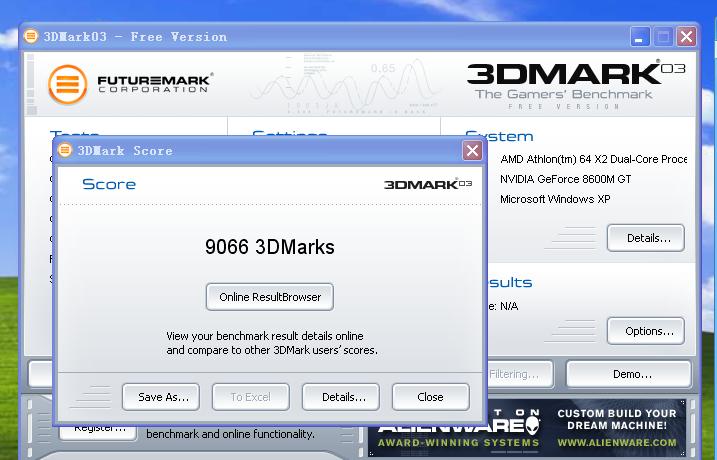717x460 pixels.
Task: Minimize the 3DMark03 main window
Action: (x=640, y=37)
